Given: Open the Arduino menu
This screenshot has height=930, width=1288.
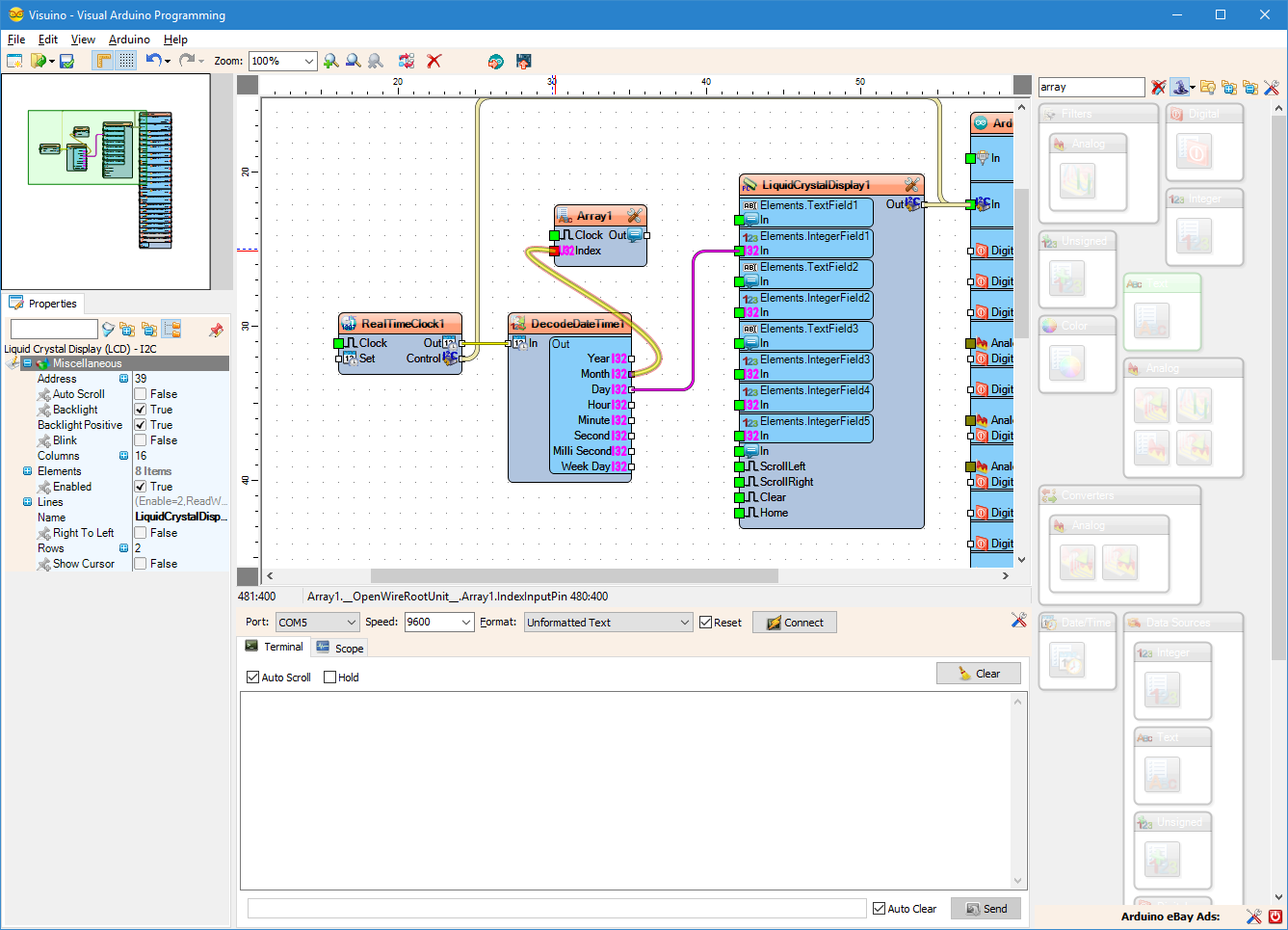Looking at the screenshot, I should (129, 40).
